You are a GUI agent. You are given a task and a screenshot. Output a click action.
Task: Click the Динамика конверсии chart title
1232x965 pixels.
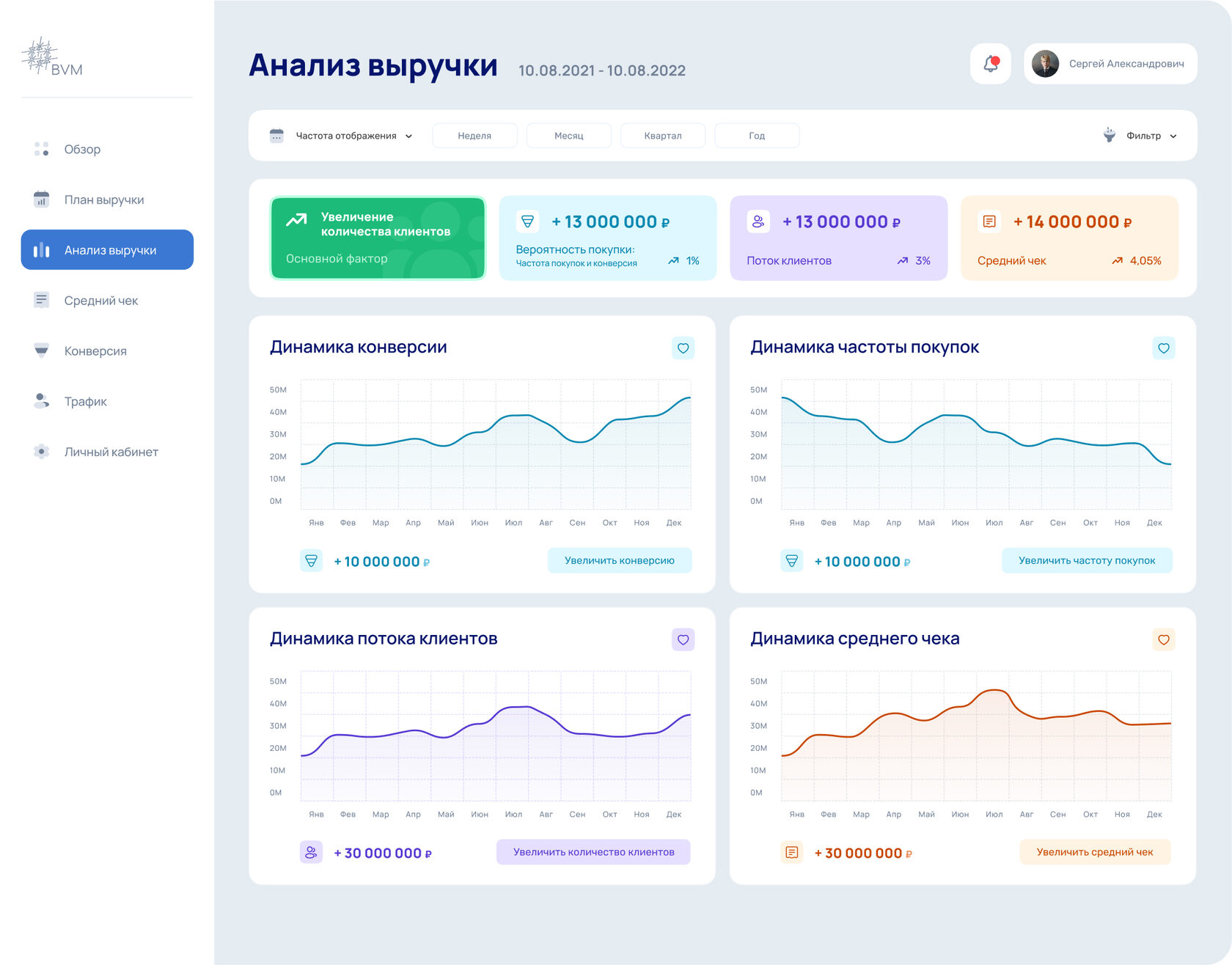point(359,347)
